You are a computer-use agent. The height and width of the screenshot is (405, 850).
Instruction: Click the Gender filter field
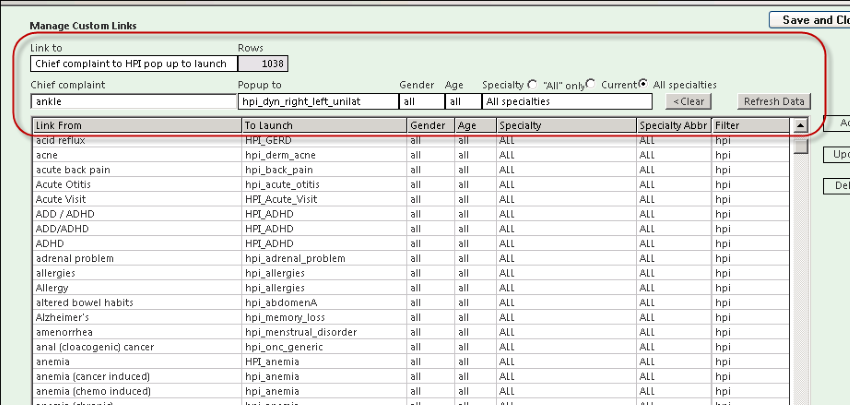click(x=422, y=101)
